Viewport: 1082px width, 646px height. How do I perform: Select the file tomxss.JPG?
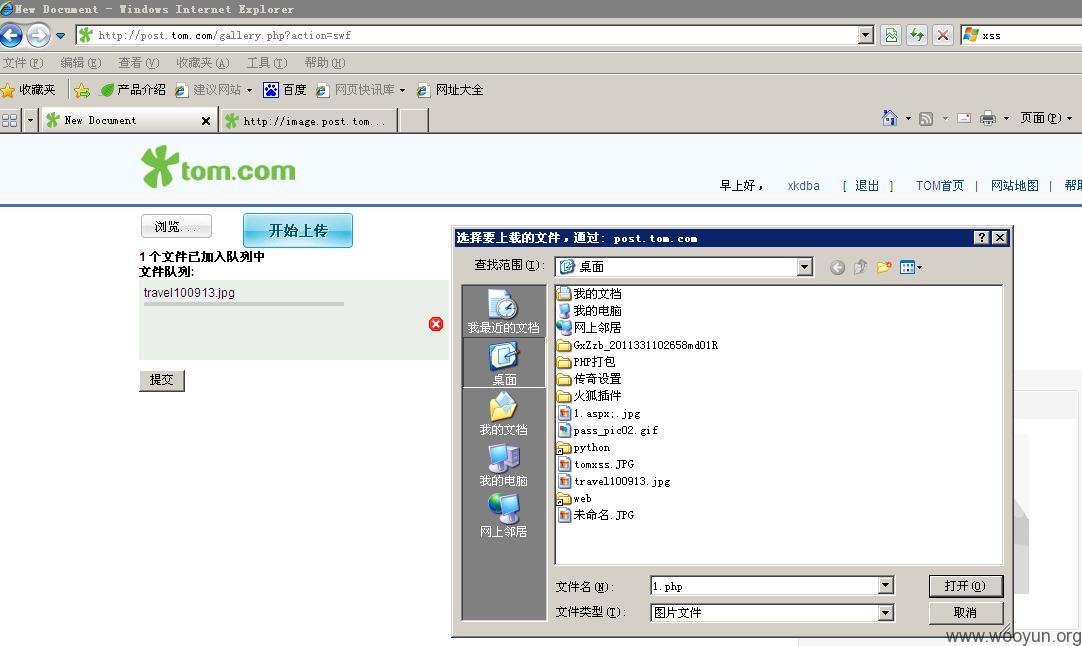[596, 464]
